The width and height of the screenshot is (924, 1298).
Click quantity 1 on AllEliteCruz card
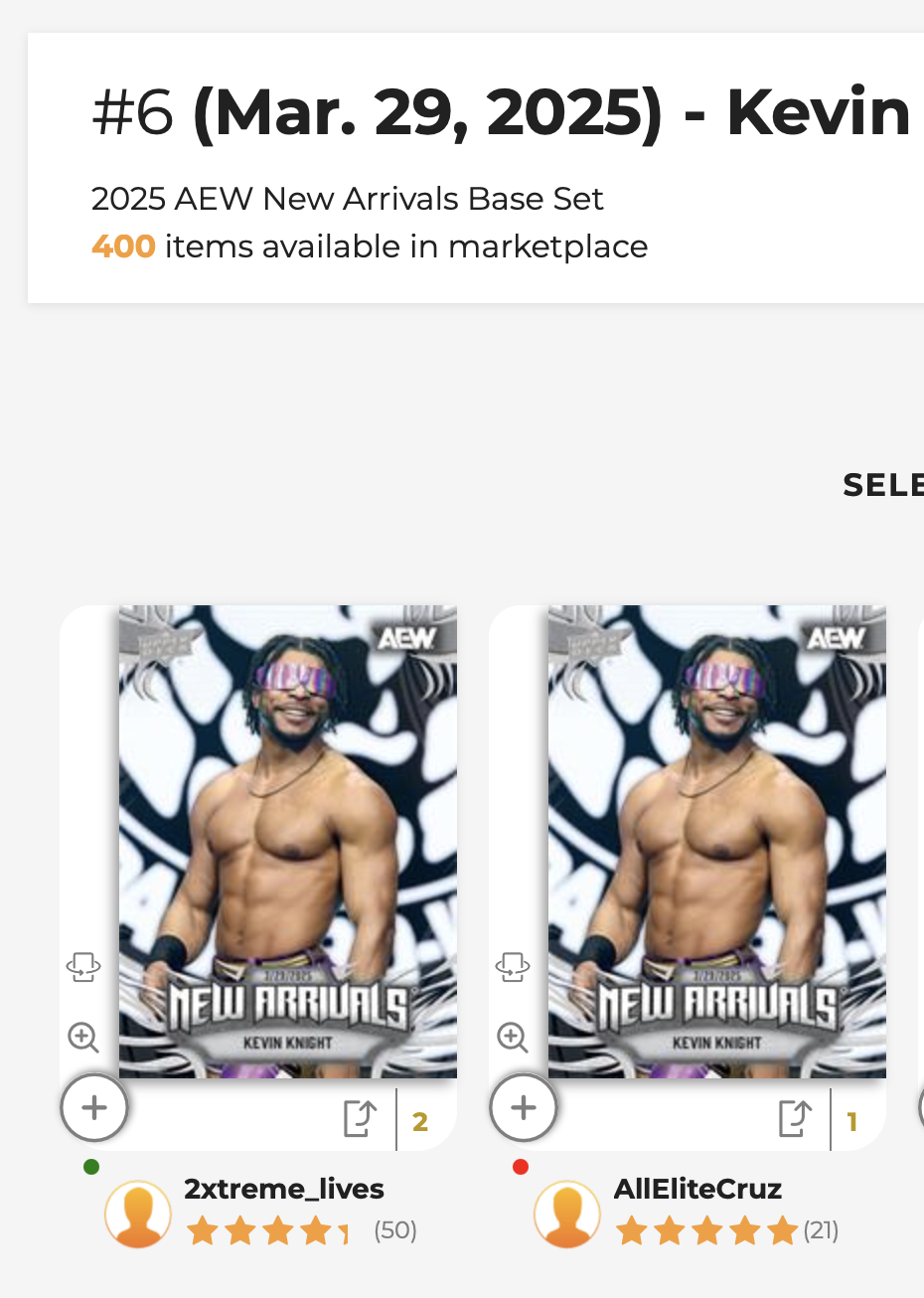coord(852,1122)
